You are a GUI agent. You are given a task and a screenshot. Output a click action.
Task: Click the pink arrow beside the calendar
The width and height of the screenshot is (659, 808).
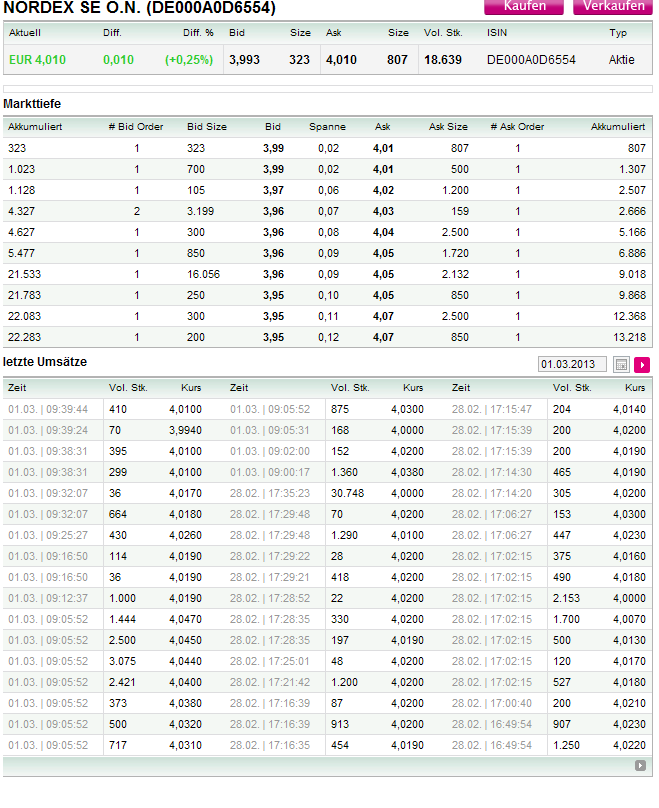pos(642,365)
